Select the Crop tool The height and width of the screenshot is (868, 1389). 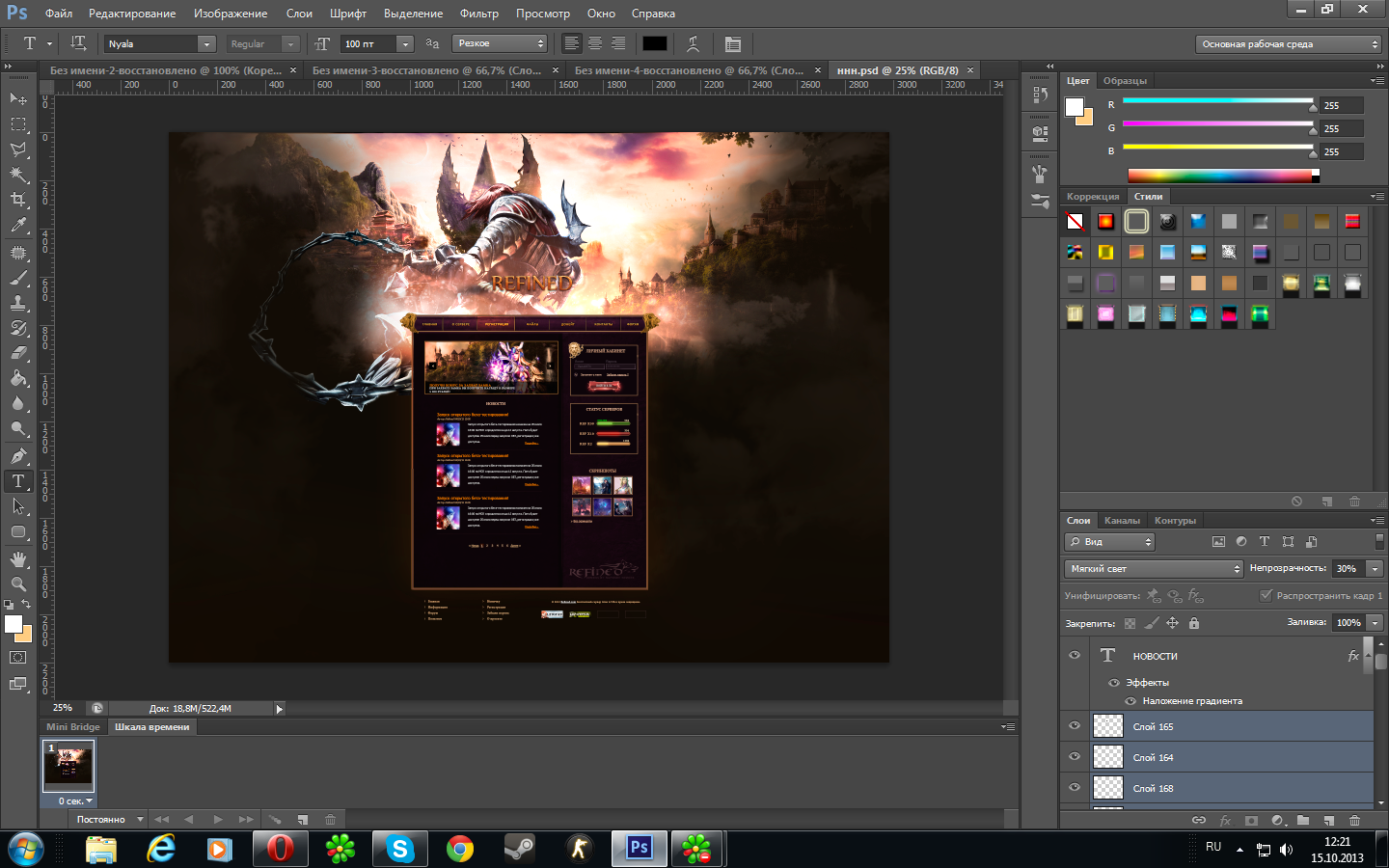(18, 200)
